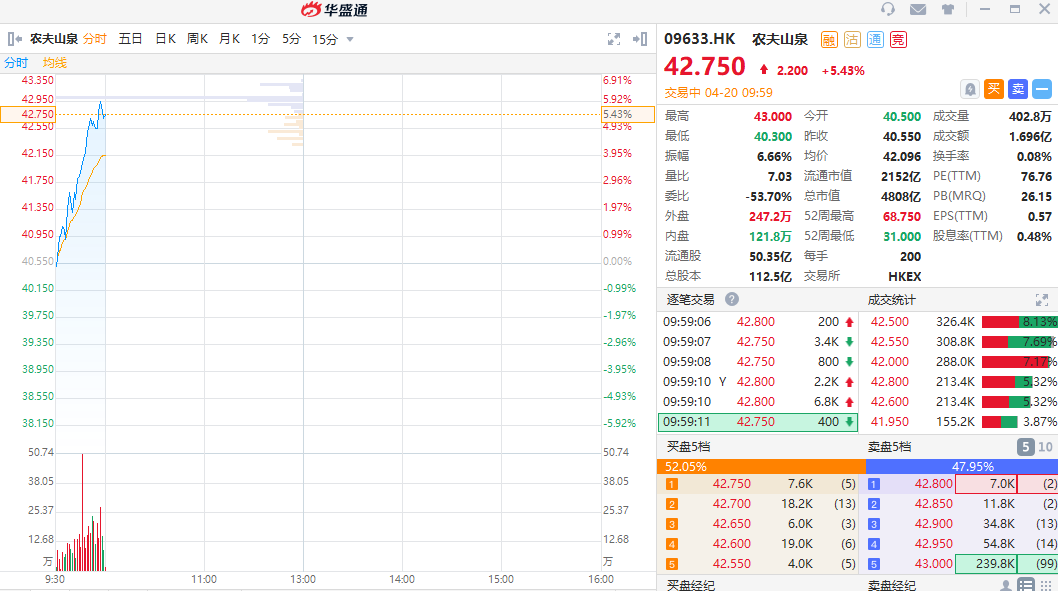Toggle the 均线 average line legend
This screenshot has width=1058, height=591.
[55, 63]
